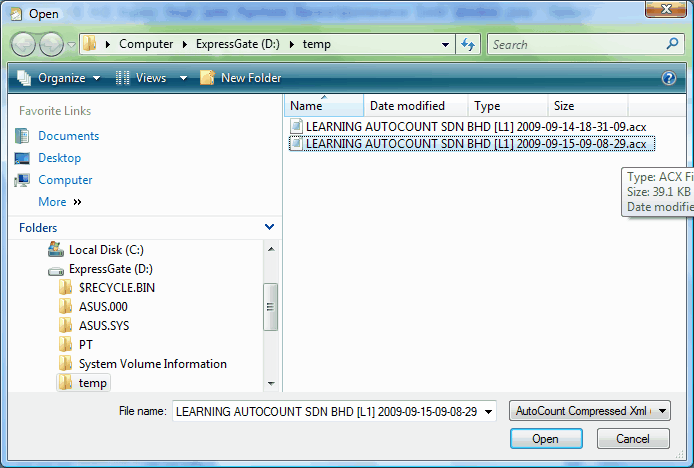Click the folder icon in address bar

pyautogui.click(x=90, y=43)
